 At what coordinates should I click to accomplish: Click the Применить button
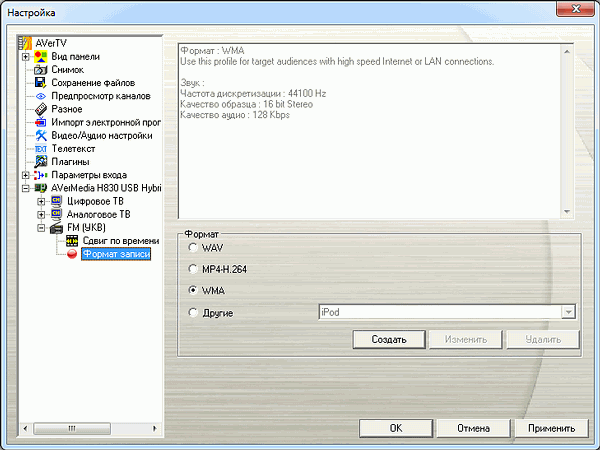point(552,428)
